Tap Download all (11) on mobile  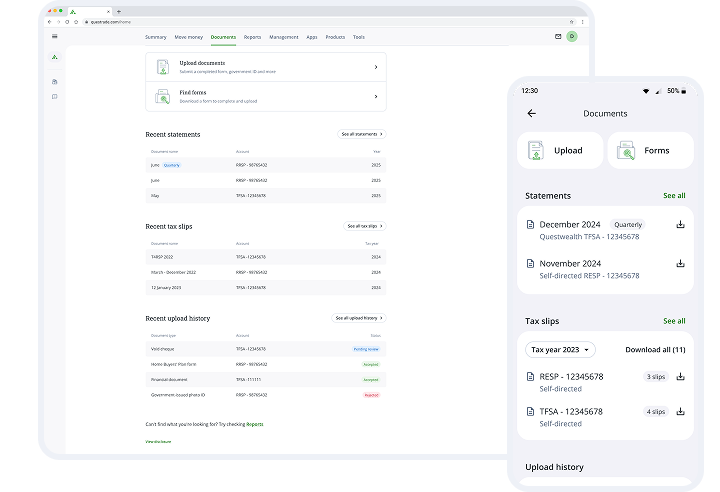pos(655,350)
